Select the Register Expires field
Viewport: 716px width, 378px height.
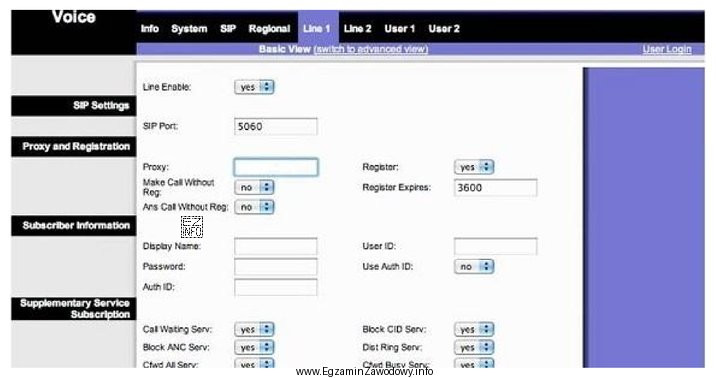click(x=495, y=188)
